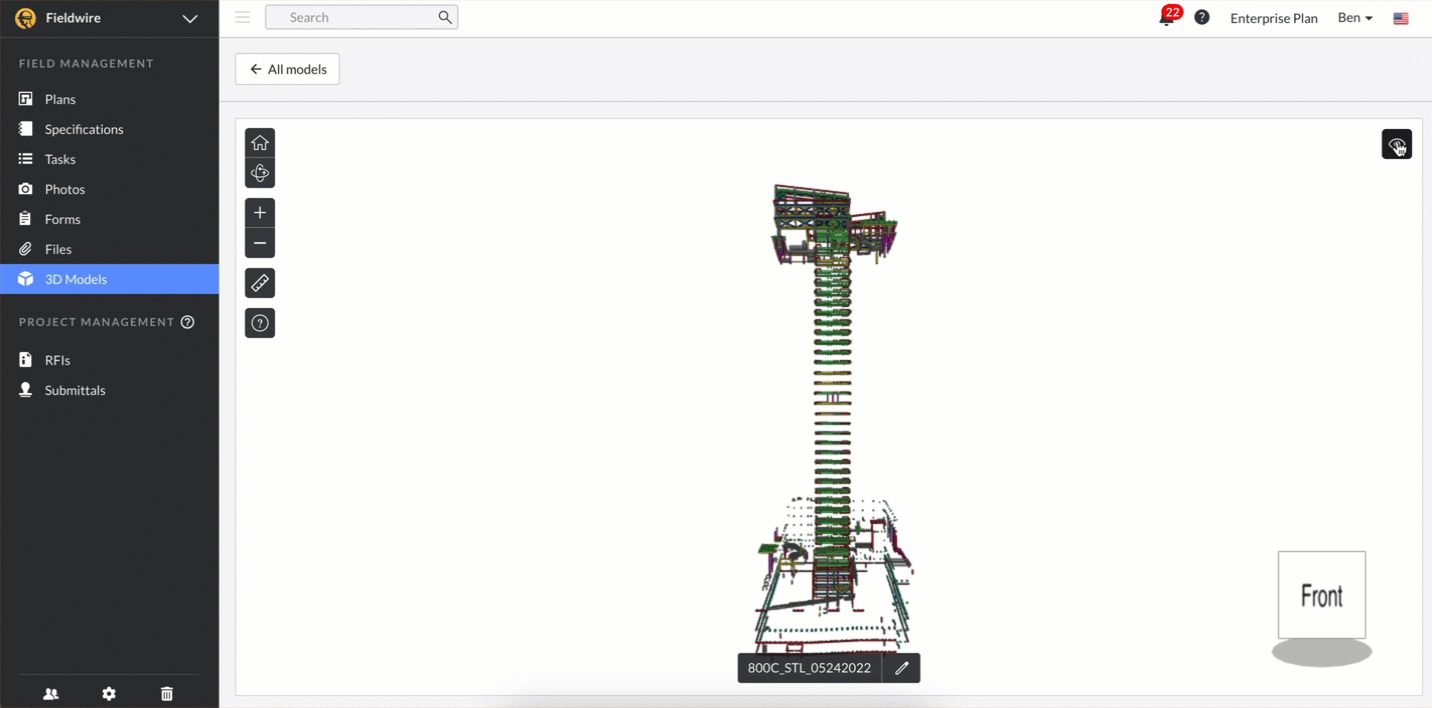Open the notifications bell
The image size is (1432, 708).
(x=1166, y=17)
